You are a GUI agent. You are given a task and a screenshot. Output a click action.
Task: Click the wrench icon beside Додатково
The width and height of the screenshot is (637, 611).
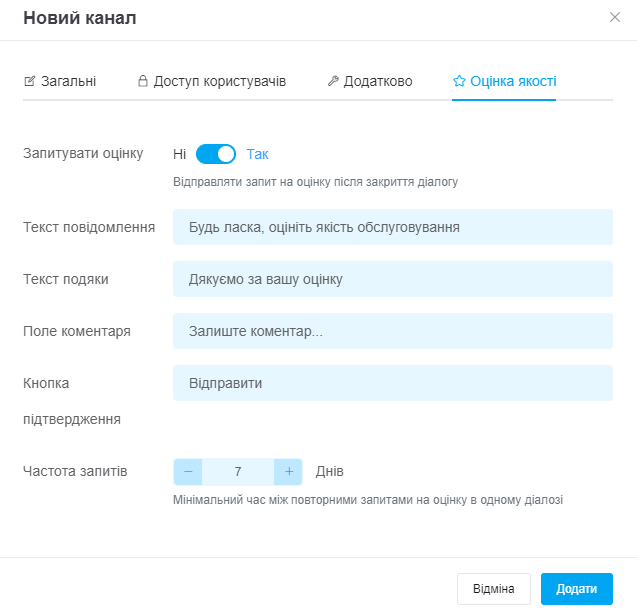click(x=333, y=81)
